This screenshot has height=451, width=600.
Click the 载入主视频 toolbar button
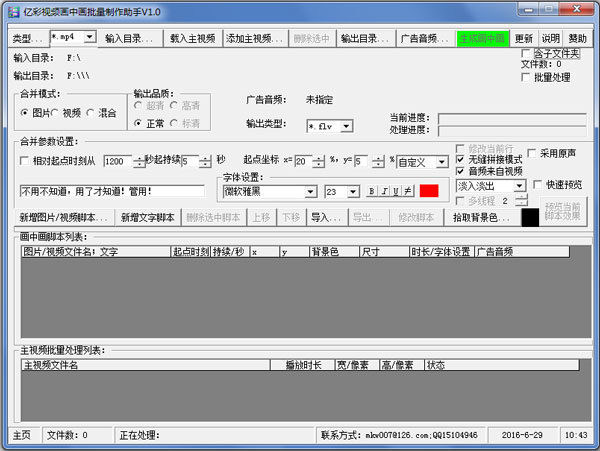[193, 38]
